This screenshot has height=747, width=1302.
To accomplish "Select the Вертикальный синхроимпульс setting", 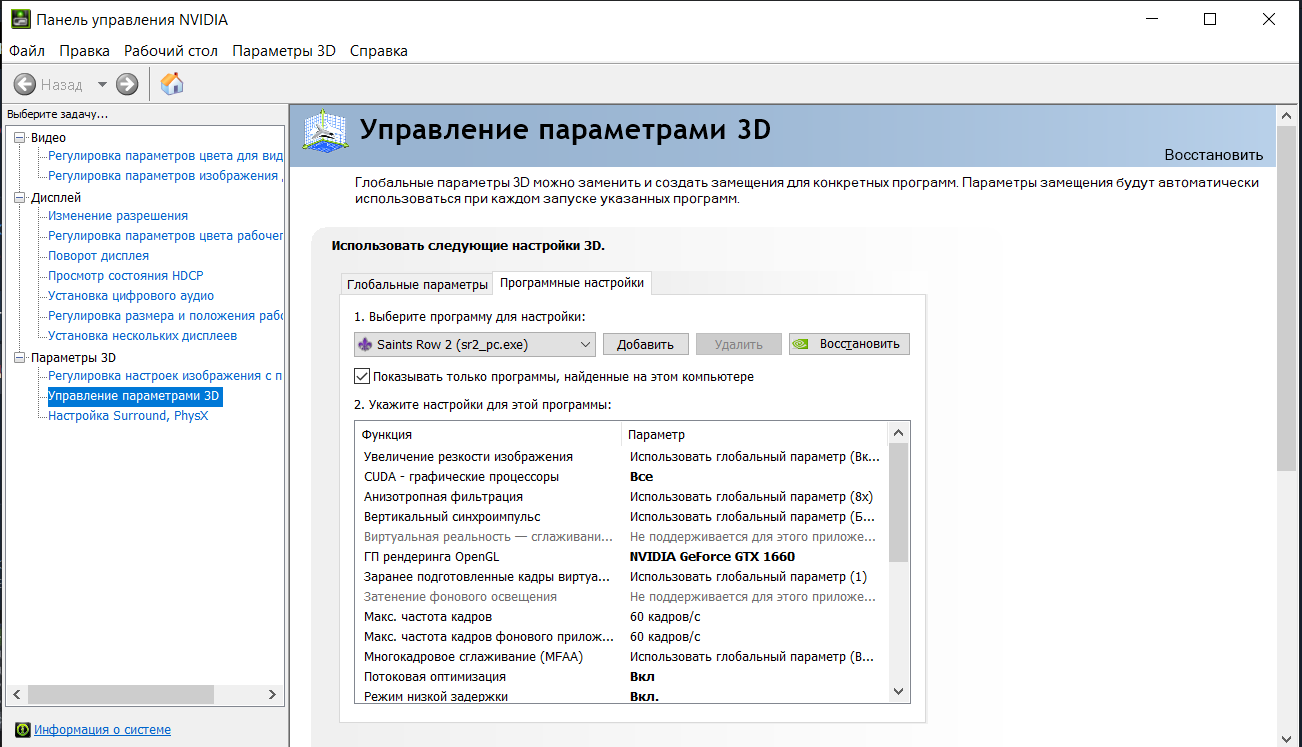I will (x=621, y=517).
